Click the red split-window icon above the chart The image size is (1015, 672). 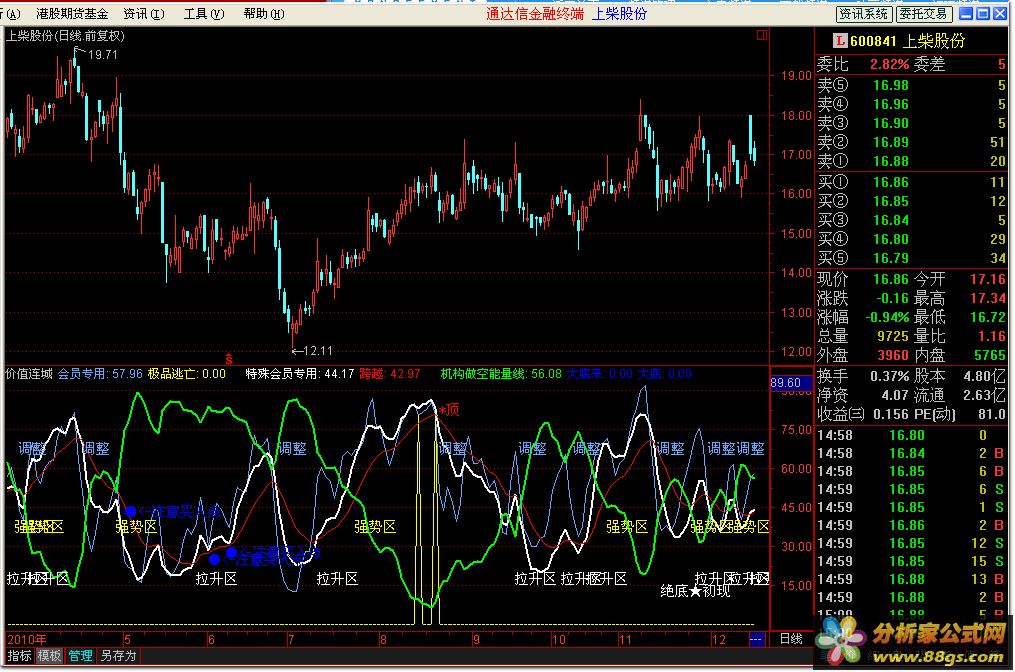(762, 35)
